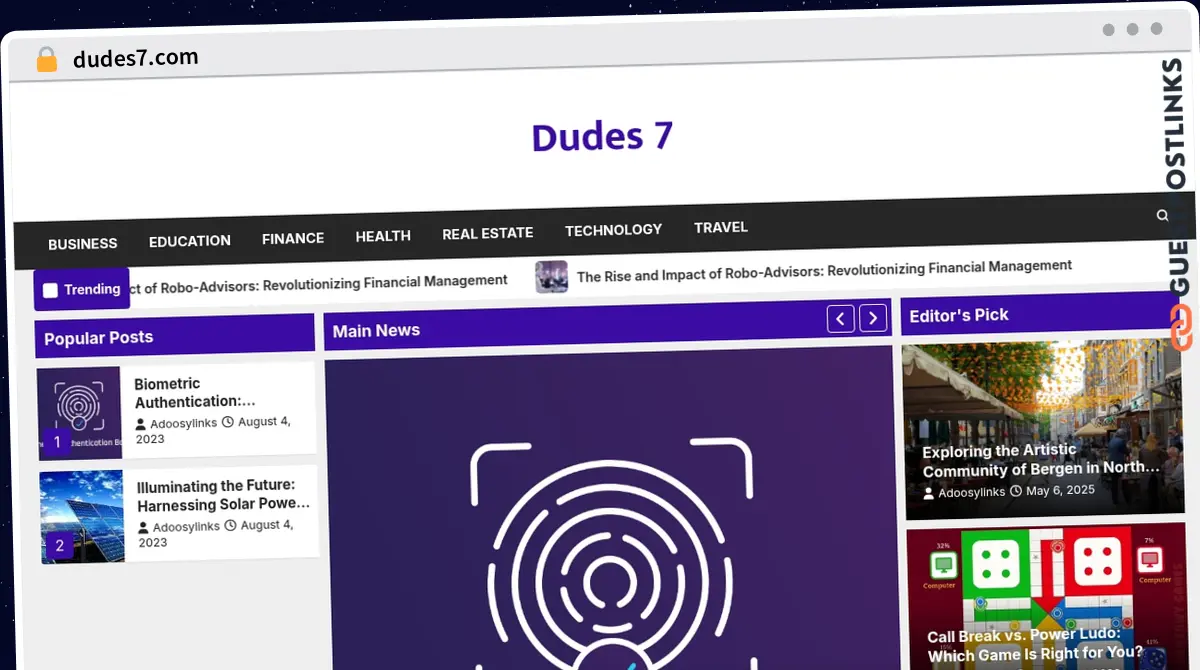This screenshot has width=1200, height=670.
Task: Open Call Break vs. Power Ludo article
Action: pyautogui.click(x=1034, y=646)
